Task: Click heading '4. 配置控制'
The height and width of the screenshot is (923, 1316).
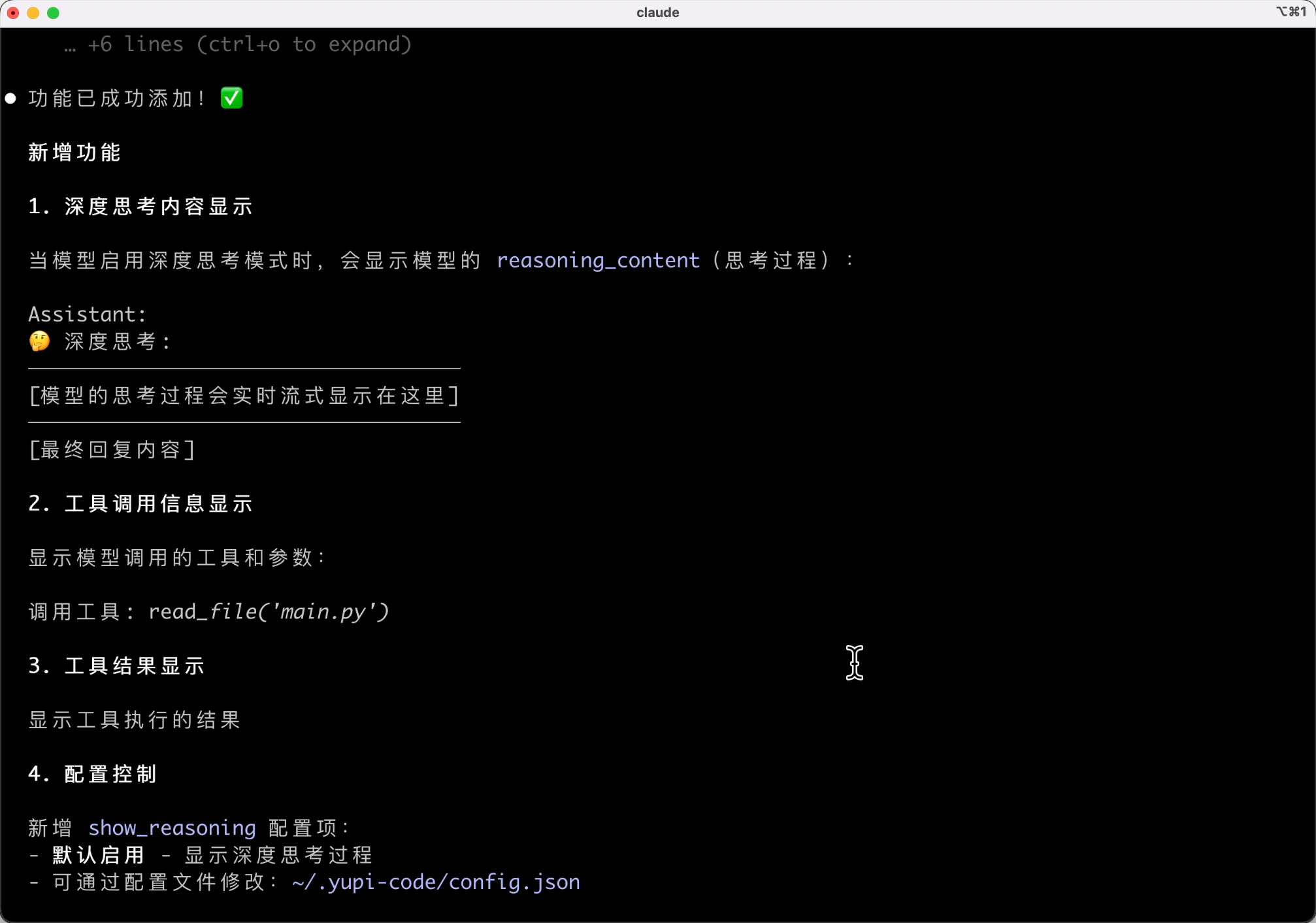Action: (92, 774)
